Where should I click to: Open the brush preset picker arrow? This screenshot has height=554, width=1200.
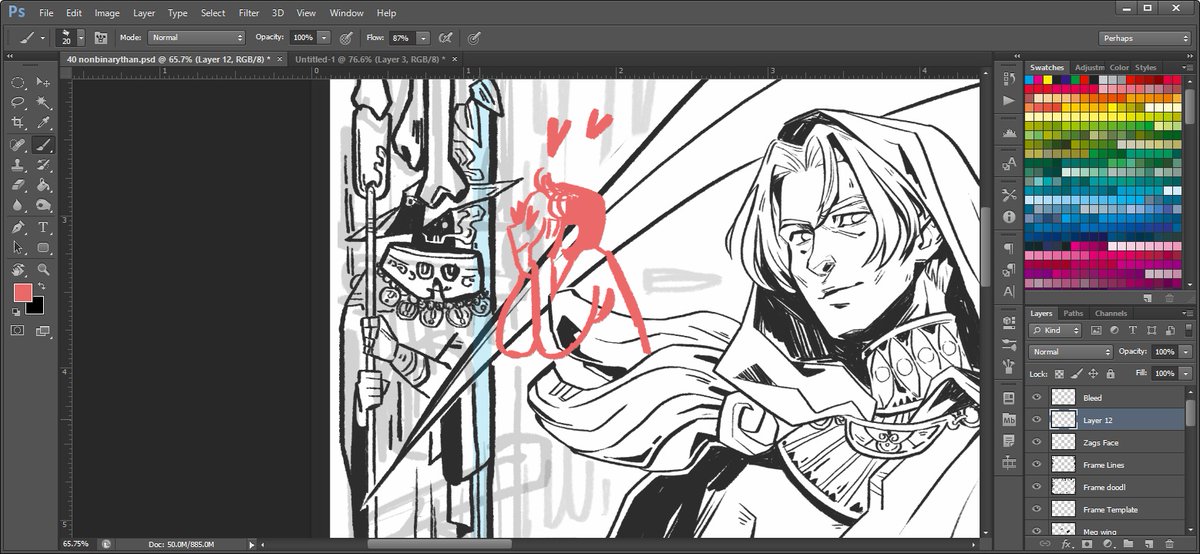click(x=81, y=37)
